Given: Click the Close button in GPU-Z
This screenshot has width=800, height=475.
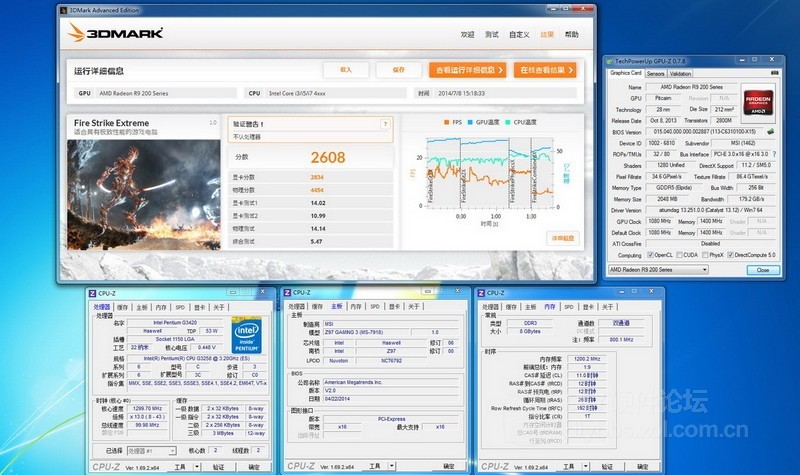Looking at the screenshot, I should click(763, 270).
